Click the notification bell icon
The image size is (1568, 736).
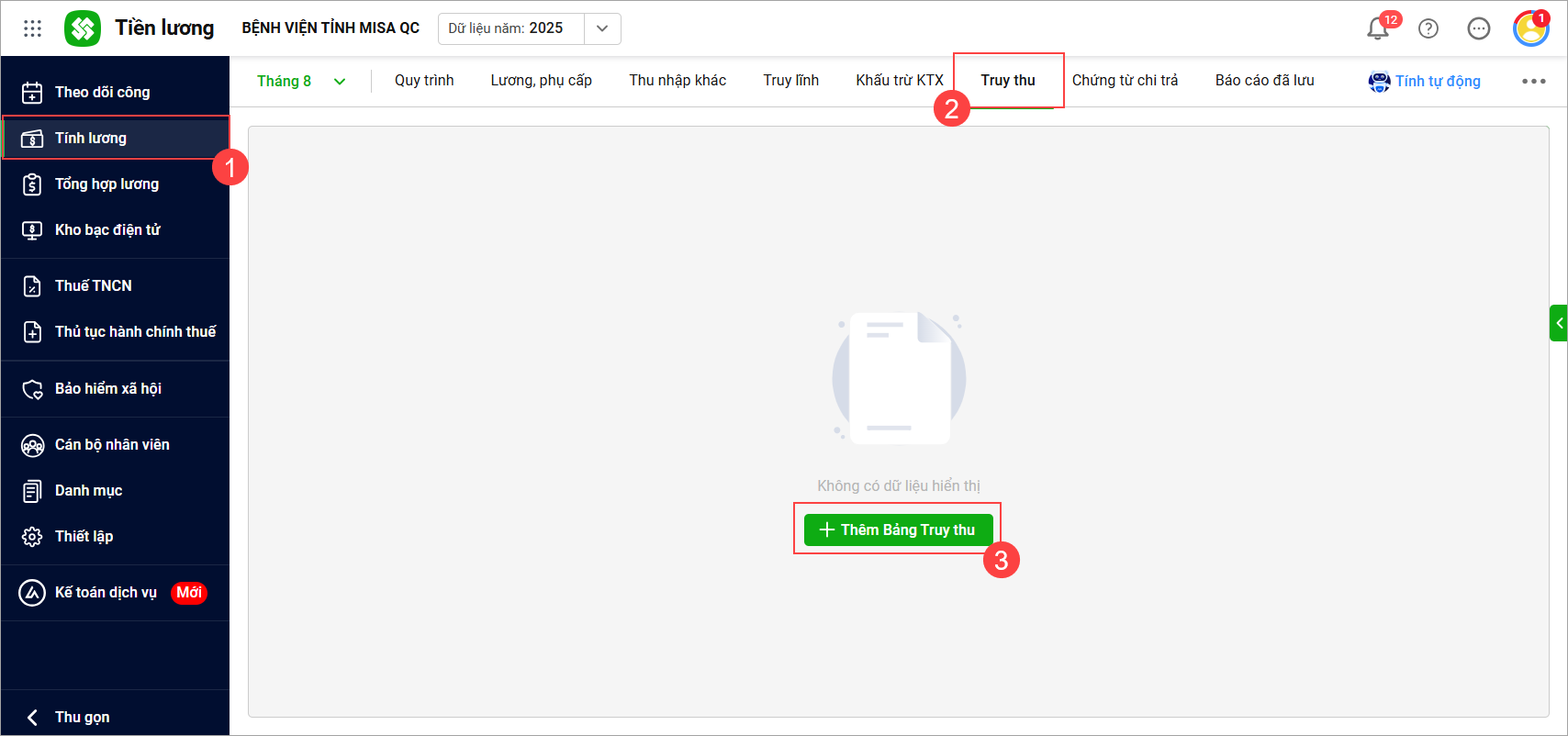tap(1378, 28)
